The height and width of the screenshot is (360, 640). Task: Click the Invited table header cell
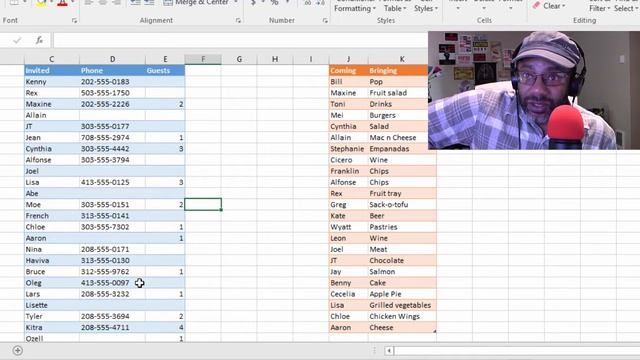(x=52, y=71)
